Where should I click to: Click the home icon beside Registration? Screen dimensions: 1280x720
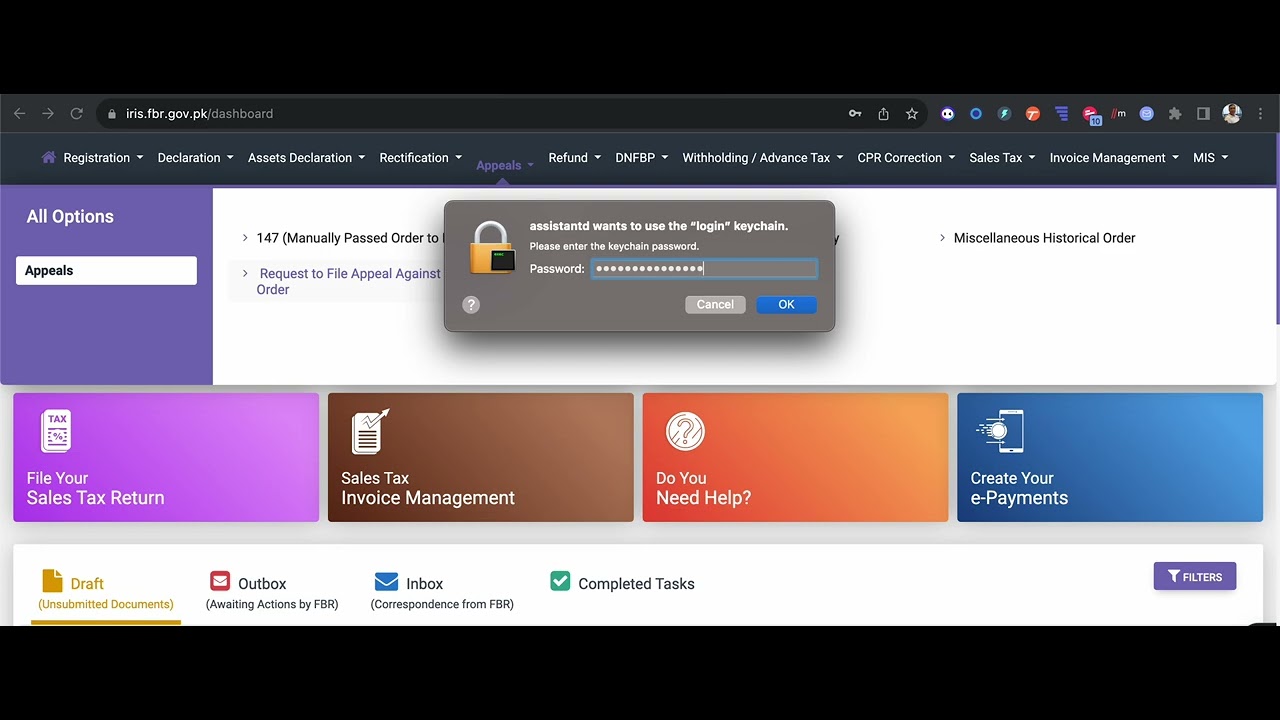click(x=48, y=157)
